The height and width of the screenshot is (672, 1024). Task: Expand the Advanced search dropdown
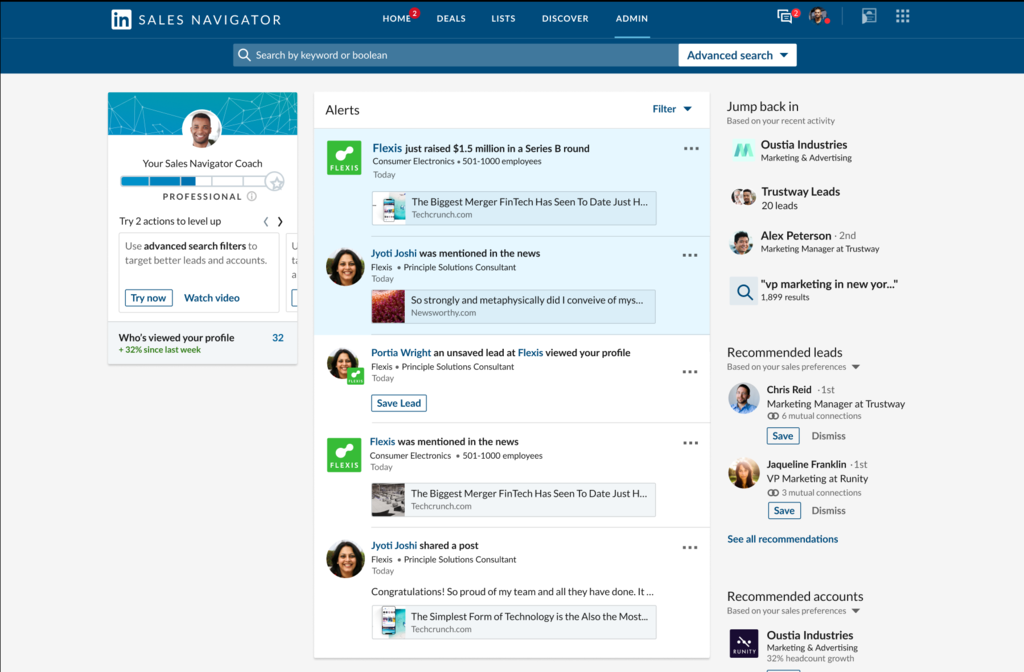(737, 54)
